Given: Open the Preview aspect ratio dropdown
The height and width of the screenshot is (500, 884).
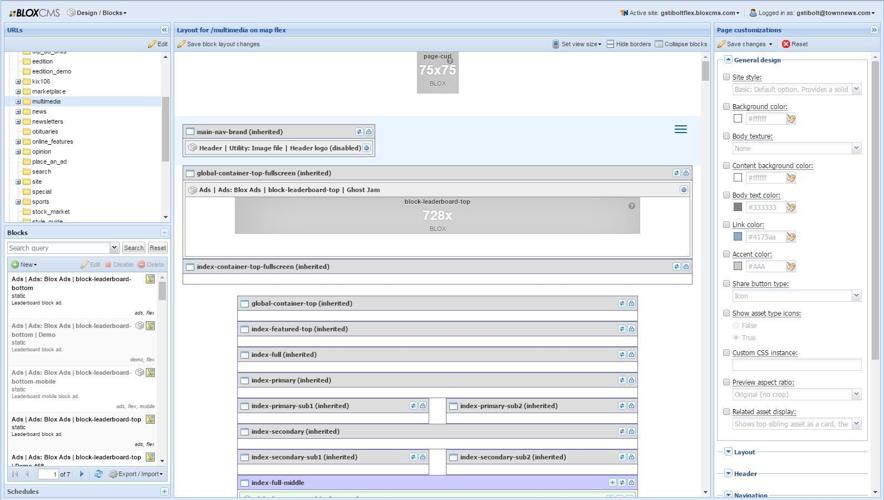Looking at the screenshot, I should tap(856, 395).
